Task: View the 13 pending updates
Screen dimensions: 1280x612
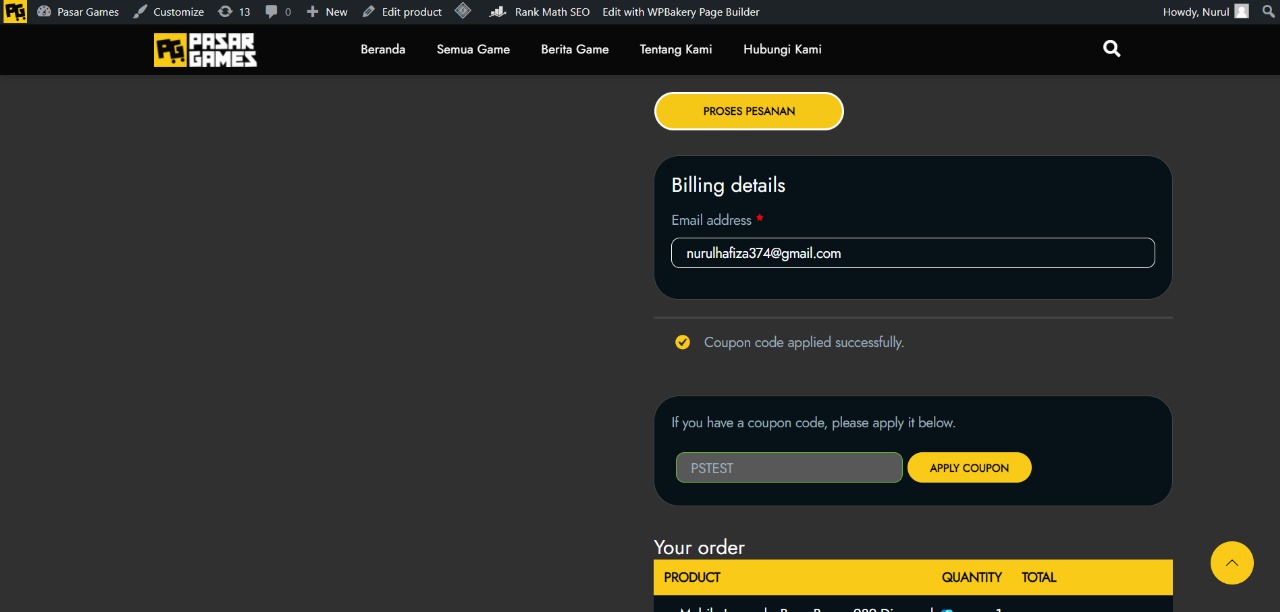Action: click(x=234, y=12)
